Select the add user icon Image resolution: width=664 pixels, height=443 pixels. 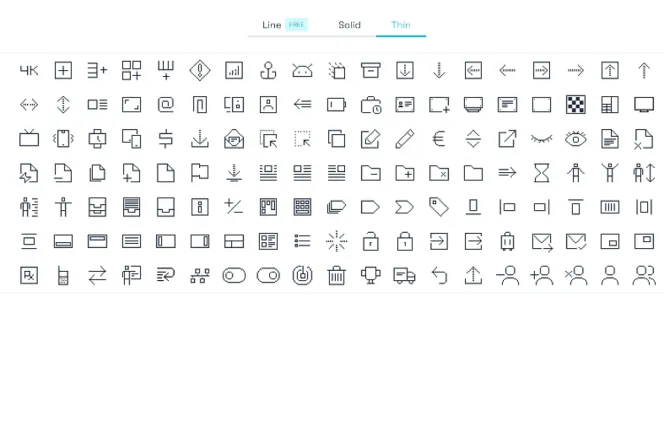[541, 275]
